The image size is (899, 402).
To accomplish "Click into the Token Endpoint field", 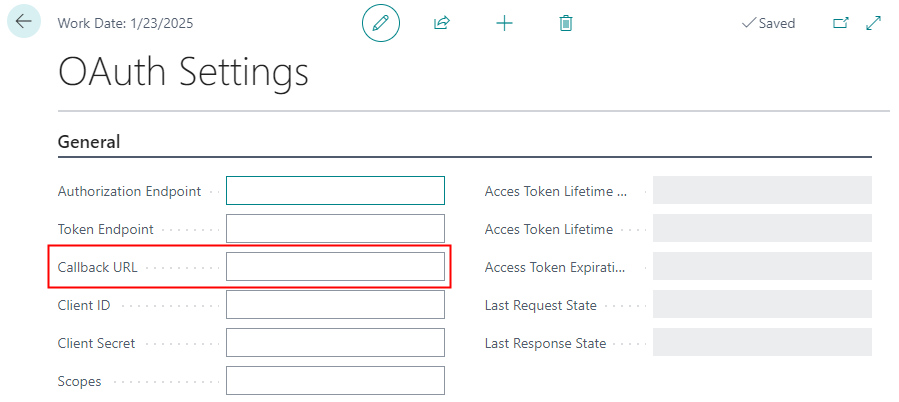I will 335,229.
